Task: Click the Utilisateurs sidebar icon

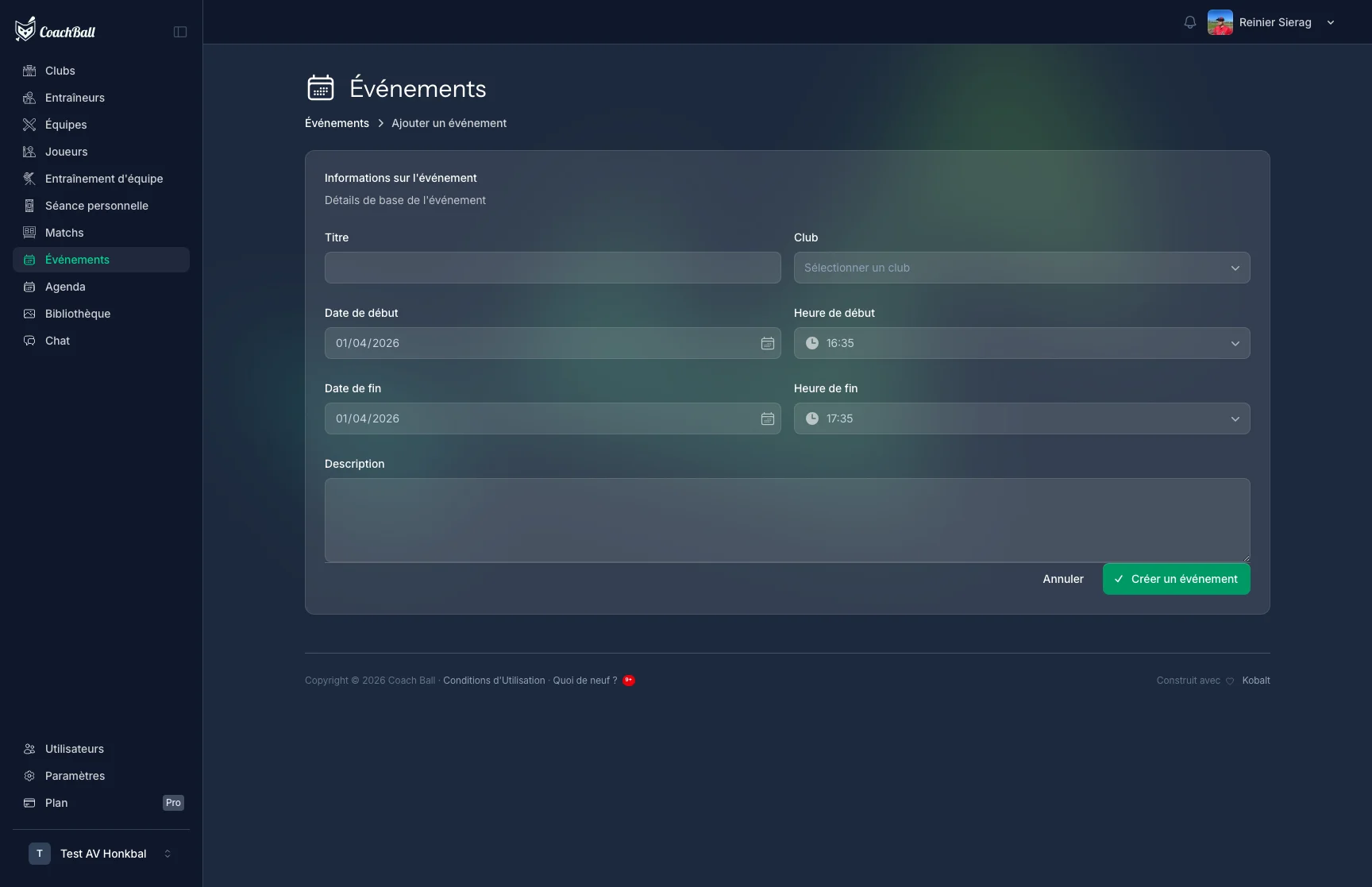Action: coord(29,749)
